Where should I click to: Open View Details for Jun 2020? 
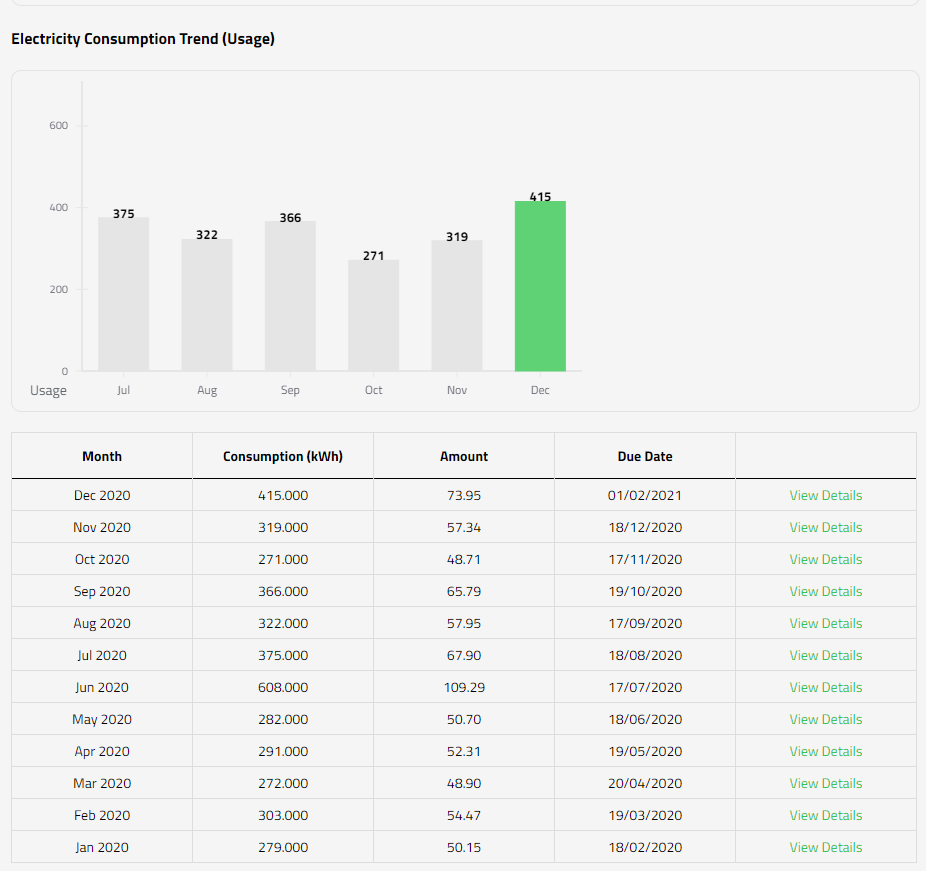coord(825,687)
